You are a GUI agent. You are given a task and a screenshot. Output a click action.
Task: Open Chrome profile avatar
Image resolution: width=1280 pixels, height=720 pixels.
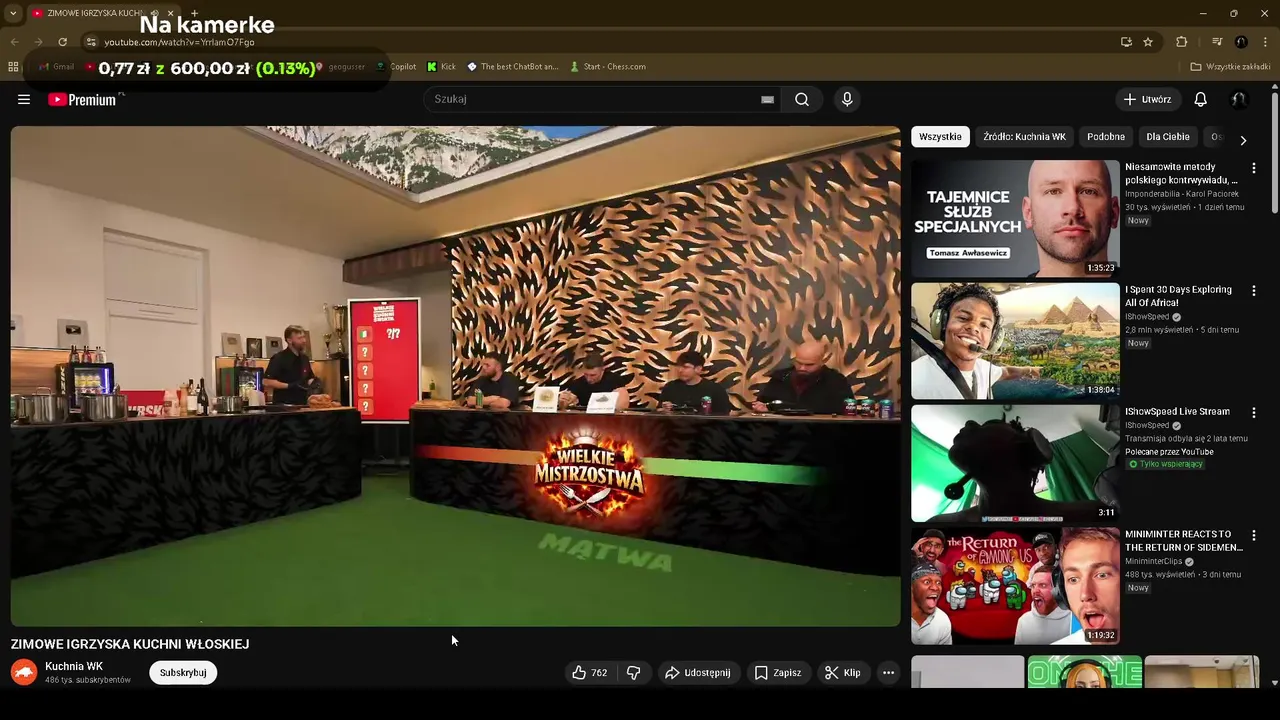coord(1241,42)
